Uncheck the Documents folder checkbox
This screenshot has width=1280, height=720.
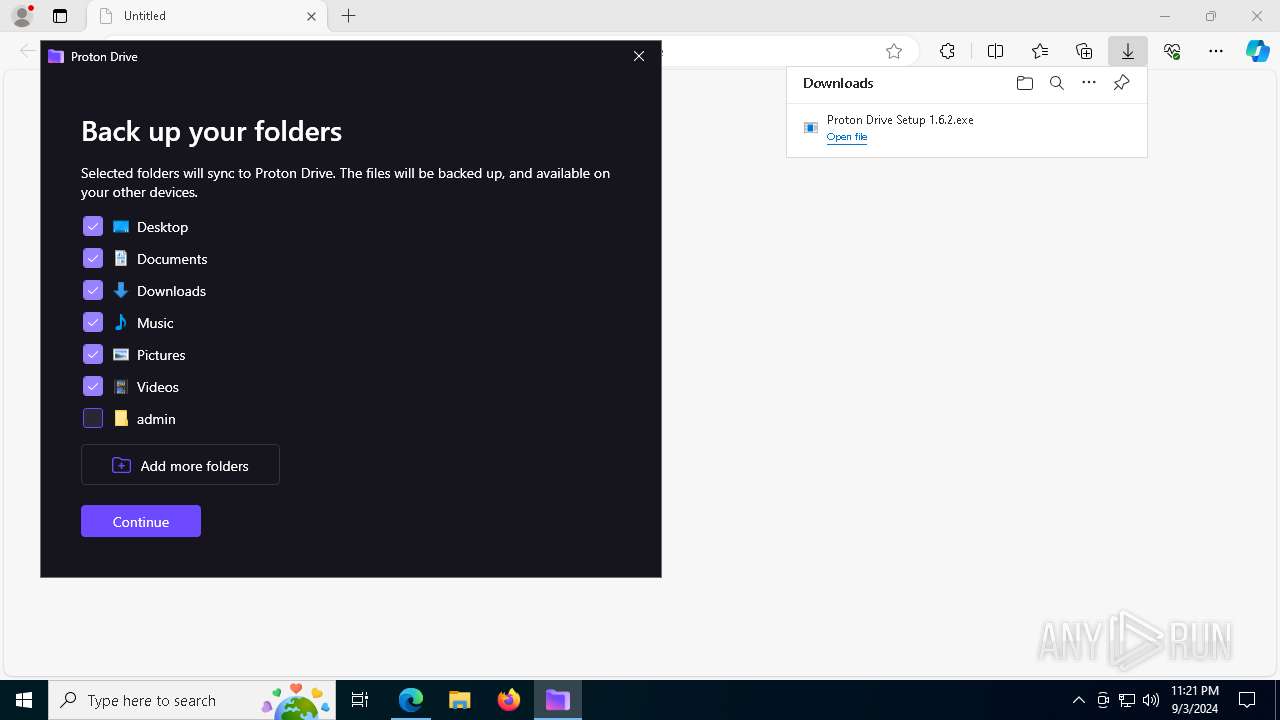pos(93,259)
